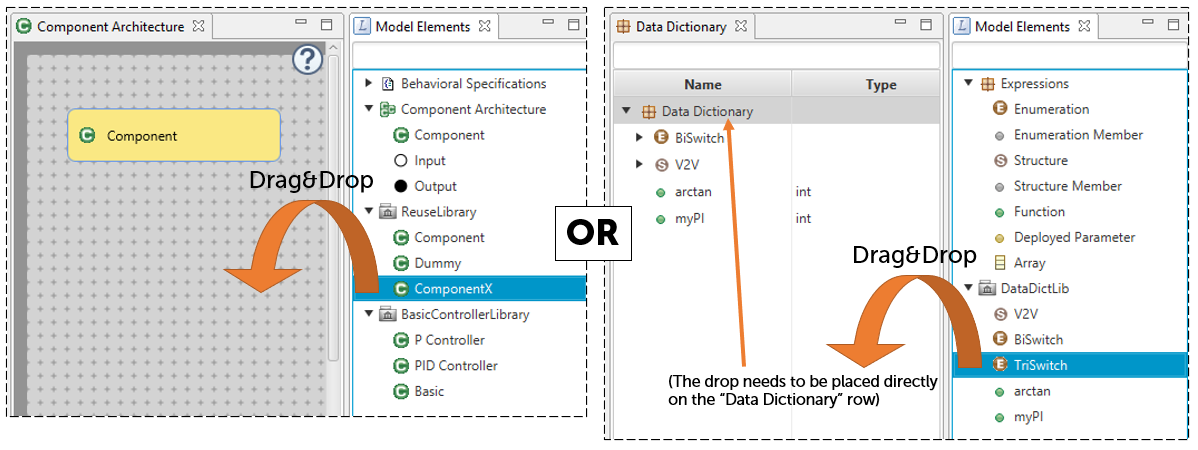Expand the V2V structure row
This screenshot has height=450, width=1198.
pos(640,164)
